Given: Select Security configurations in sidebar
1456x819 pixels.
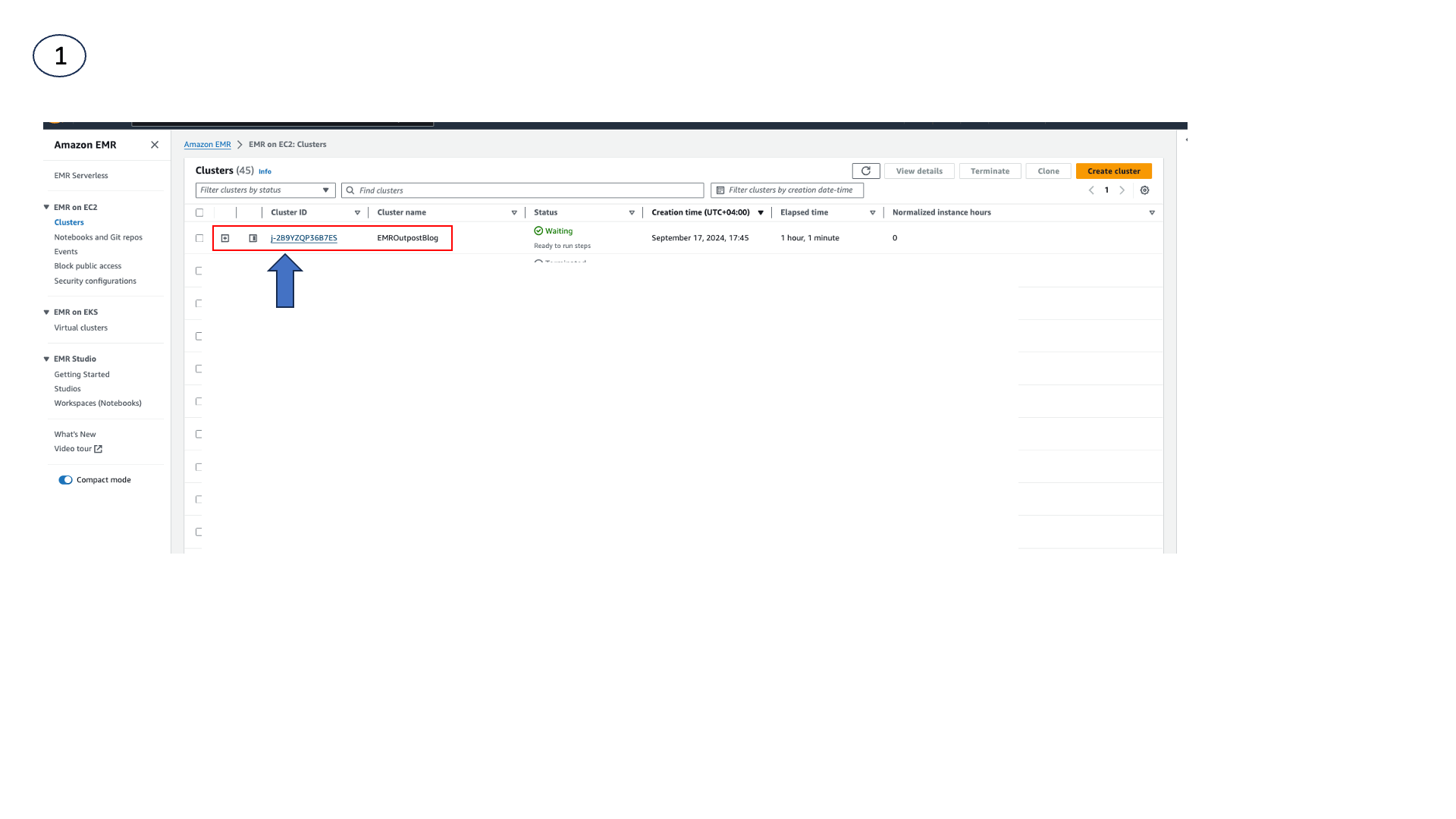Looking at the screenshot, I should pyautogui.click(x=95, y=281).
